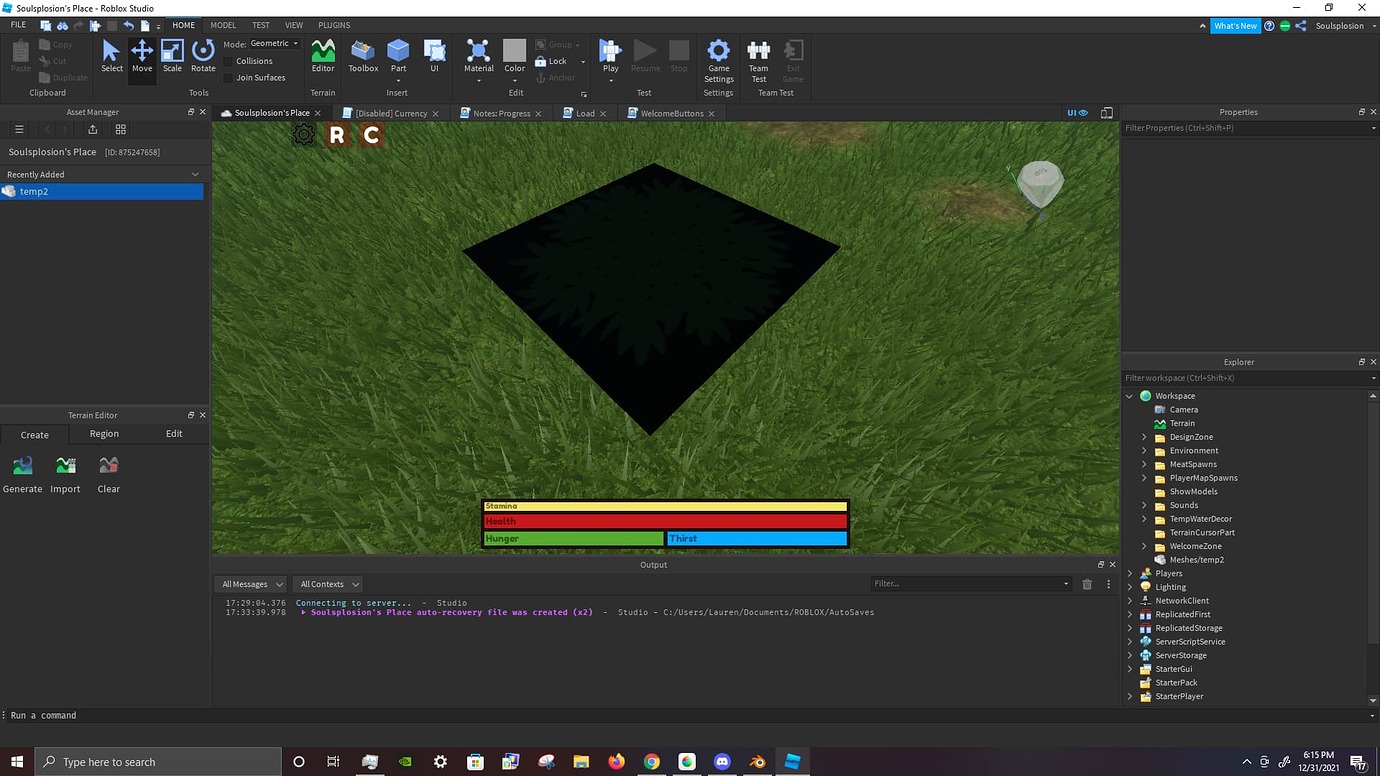1380x776 pixels.
Task: Open the Terrain Editor
Action: pos(322,55)
